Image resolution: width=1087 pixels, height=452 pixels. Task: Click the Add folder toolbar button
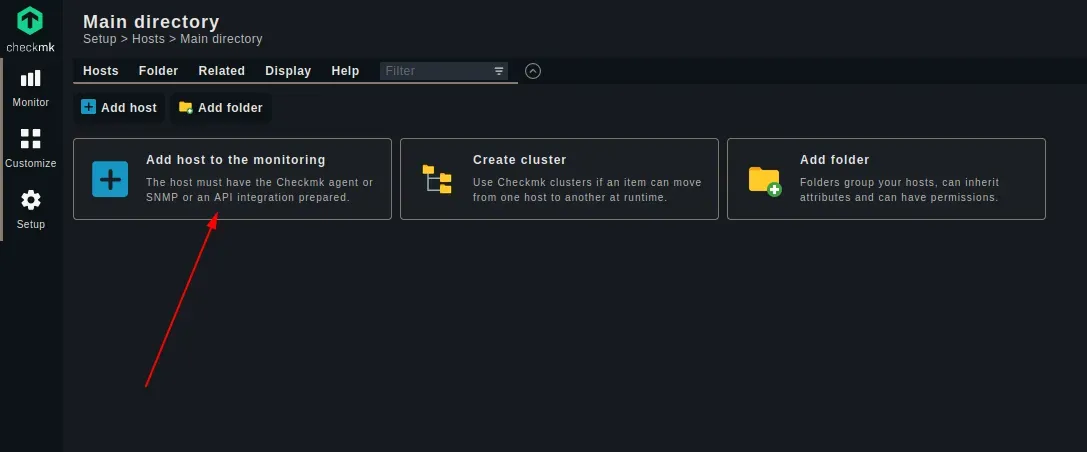click(x=221, y=107)
